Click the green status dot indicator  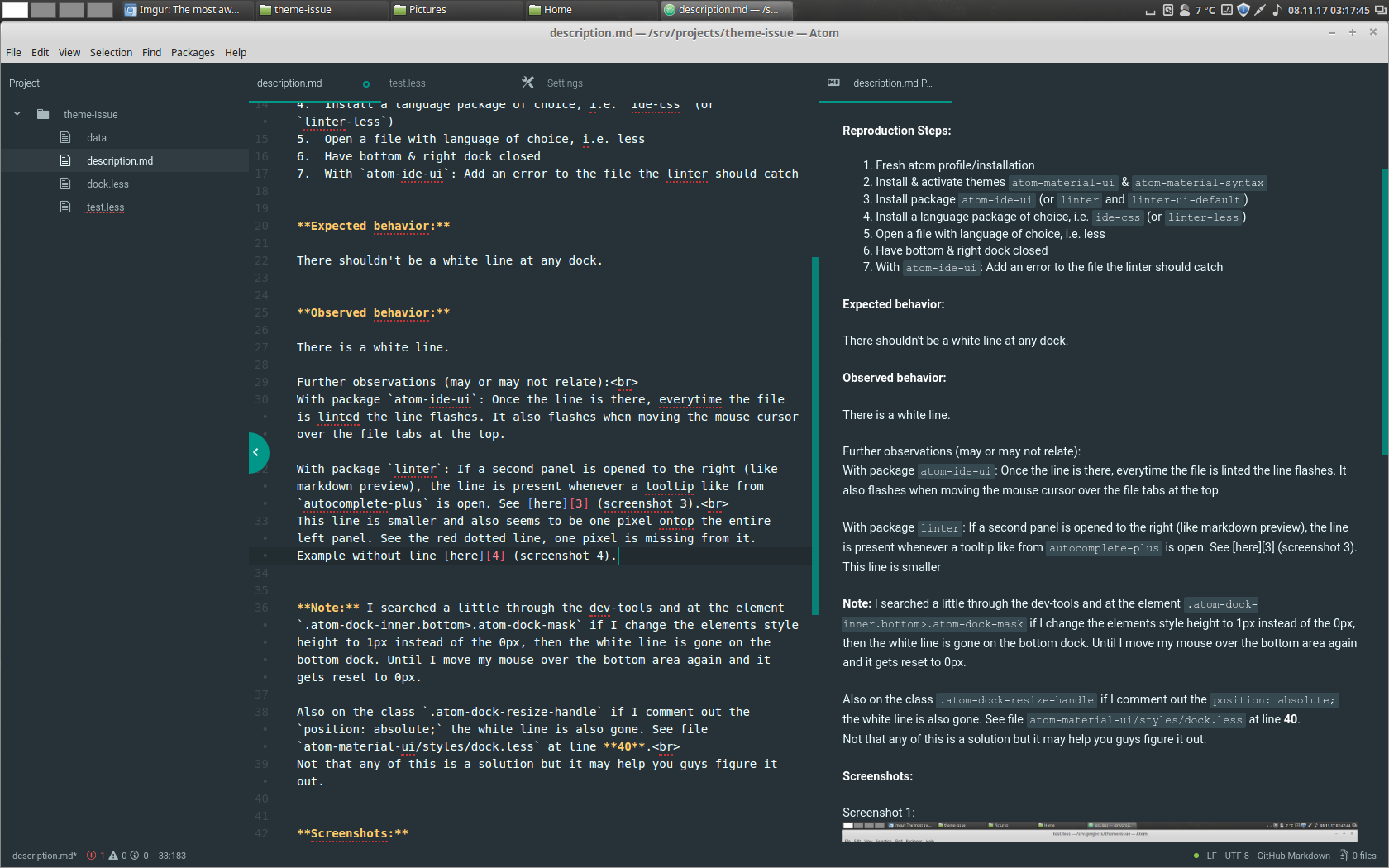(x=1196, y=856)
